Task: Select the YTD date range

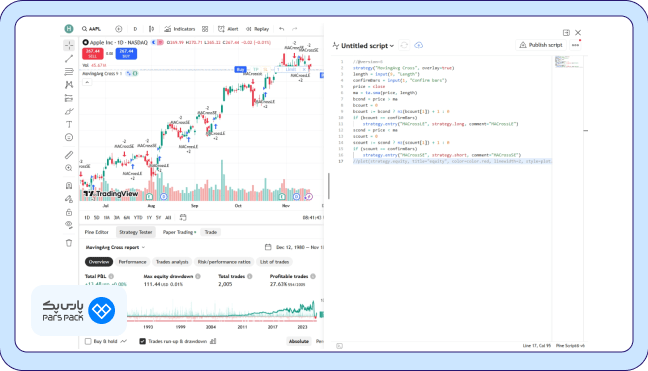Action: coord(138,217)
